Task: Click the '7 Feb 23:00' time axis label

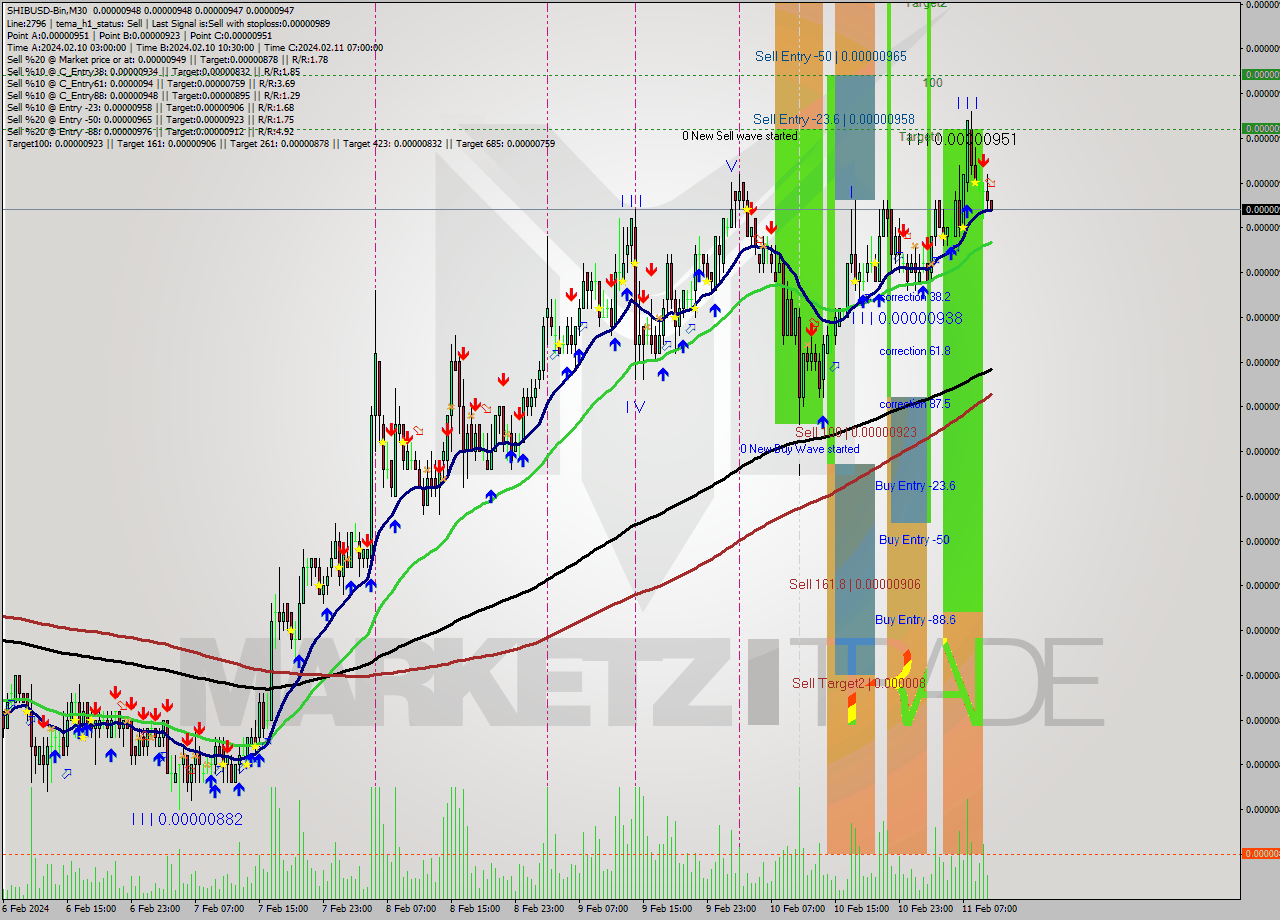Action: pos(347,909)
